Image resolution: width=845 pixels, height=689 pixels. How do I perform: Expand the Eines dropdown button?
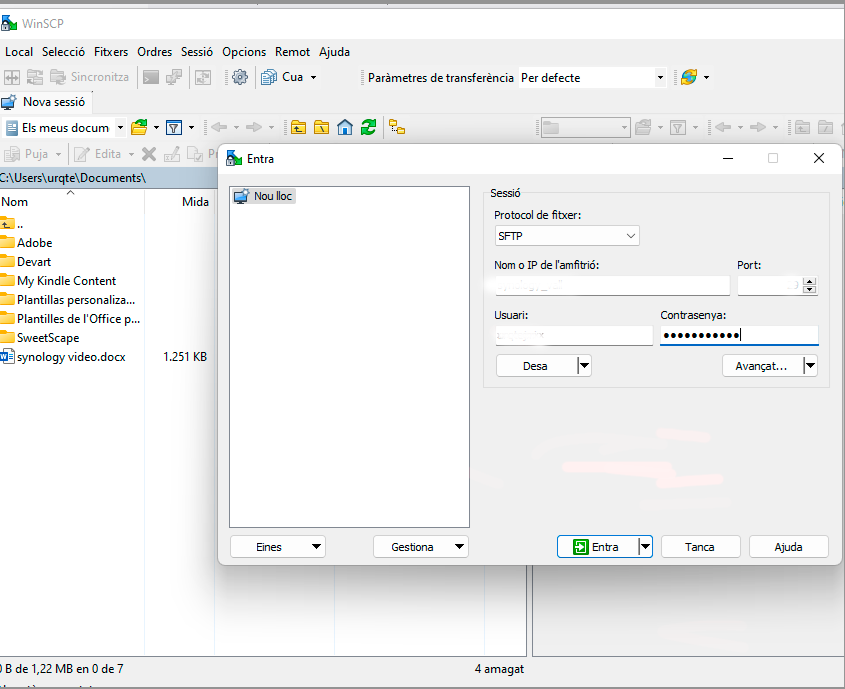click(x=277, y=547)
